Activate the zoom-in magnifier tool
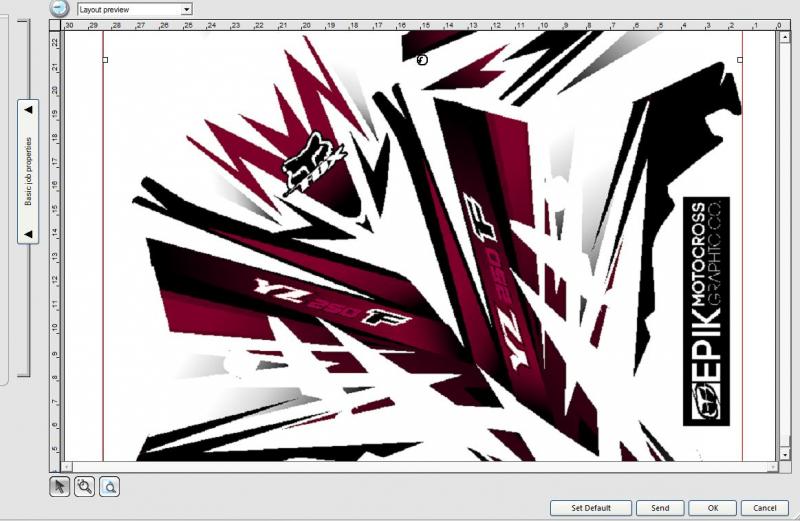The height and width of the screenshot is (521, 800). [x=84, y=486]
